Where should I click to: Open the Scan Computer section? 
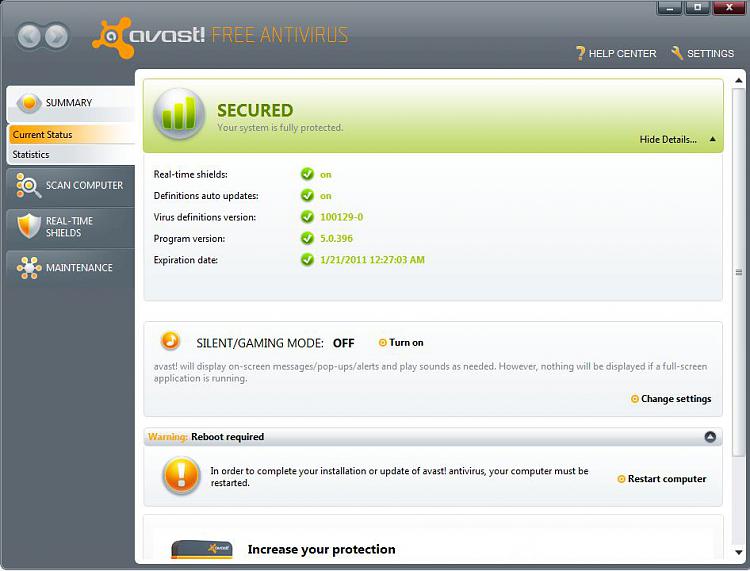point(71,186)
